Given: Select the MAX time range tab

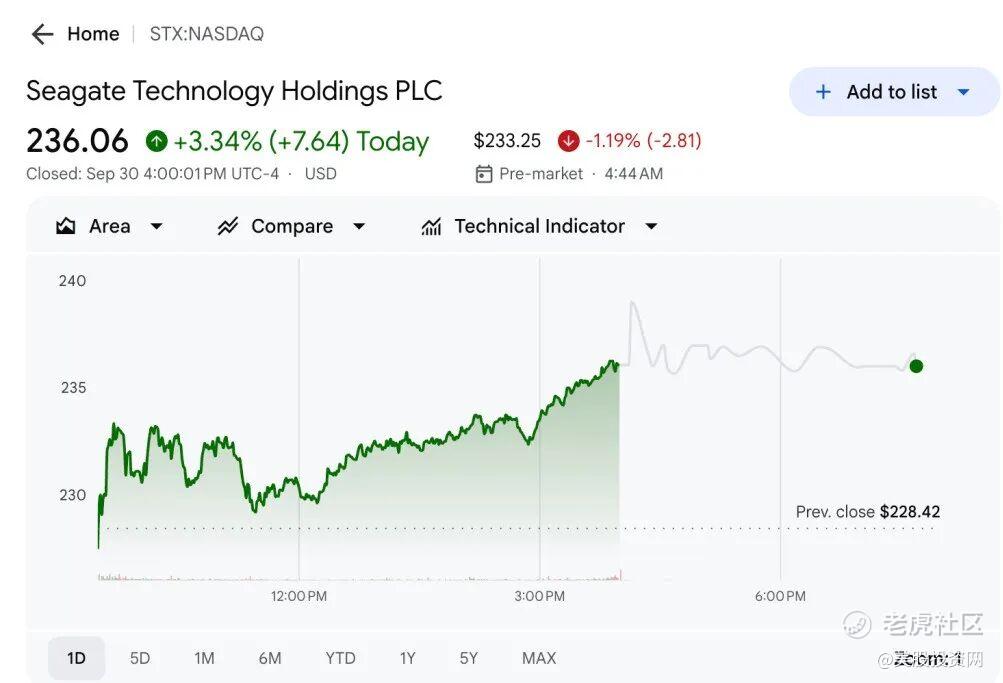Looking at the screenshot, I should [x=539, y=658].
